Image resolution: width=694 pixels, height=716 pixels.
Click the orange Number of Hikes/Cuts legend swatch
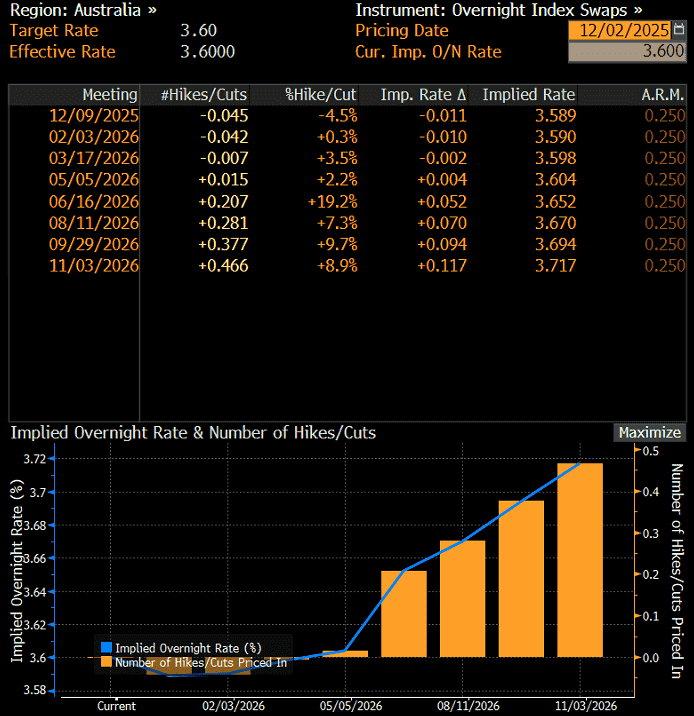click(x=106, y=662)
